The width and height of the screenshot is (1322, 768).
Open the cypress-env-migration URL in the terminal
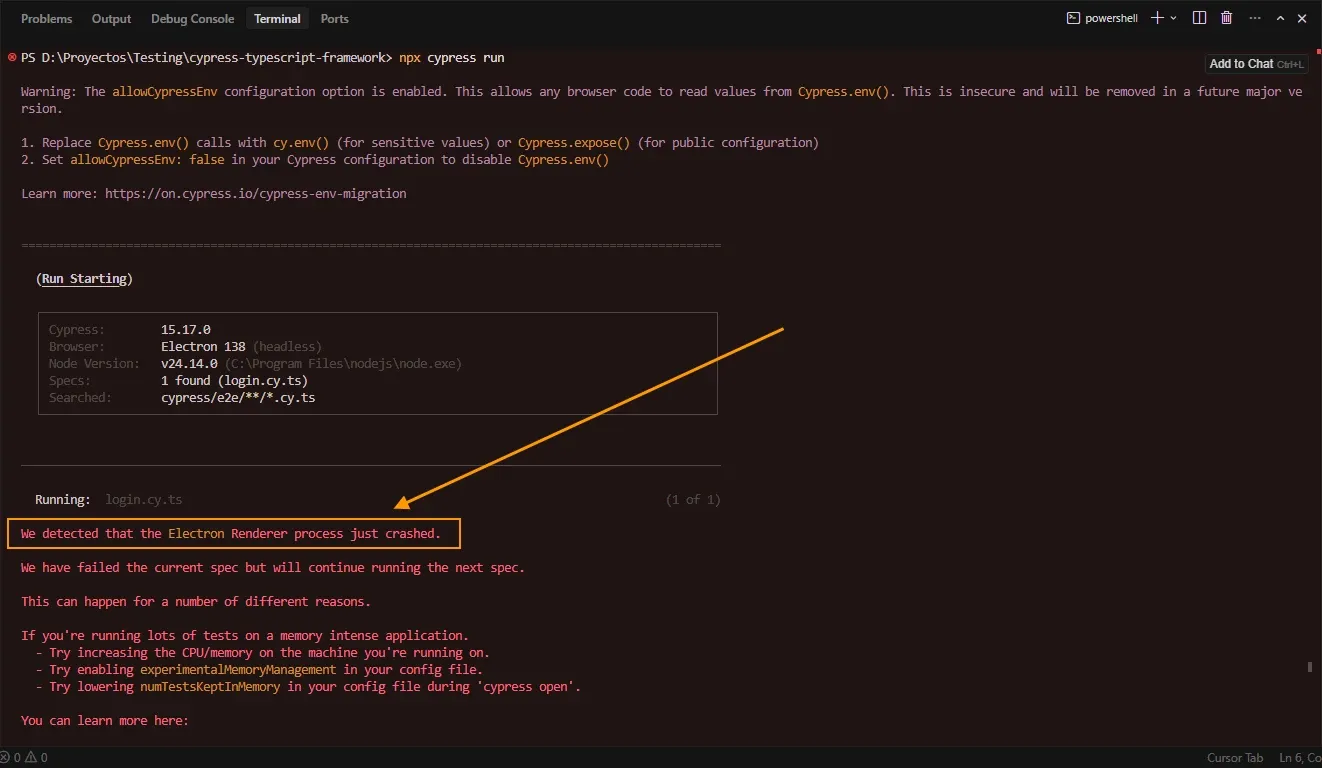click(x=255, y=193)
